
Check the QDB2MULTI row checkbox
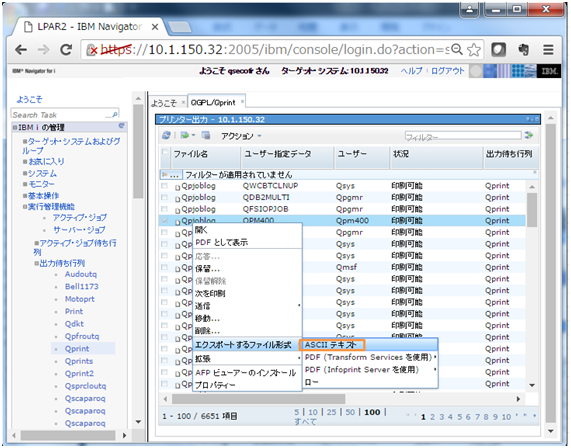(165, 198)
